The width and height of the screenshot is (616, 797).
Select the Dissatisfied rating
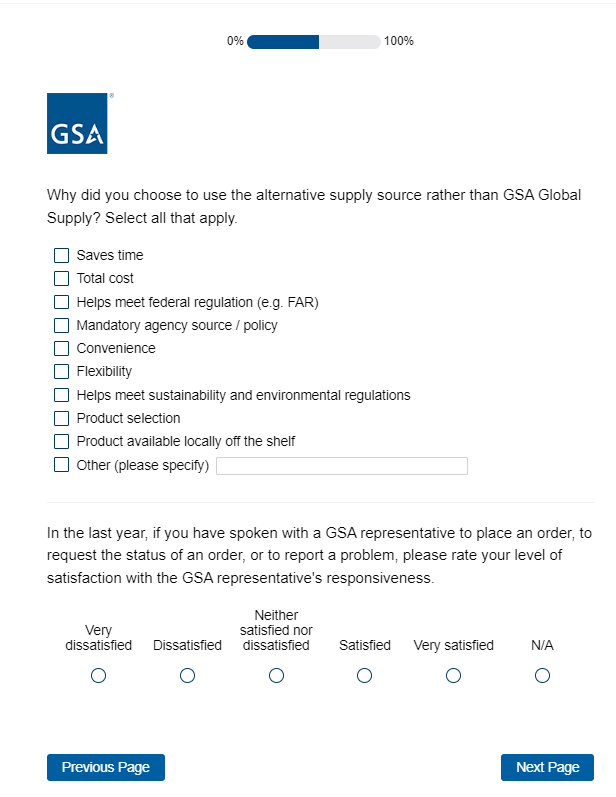[187, 676]
